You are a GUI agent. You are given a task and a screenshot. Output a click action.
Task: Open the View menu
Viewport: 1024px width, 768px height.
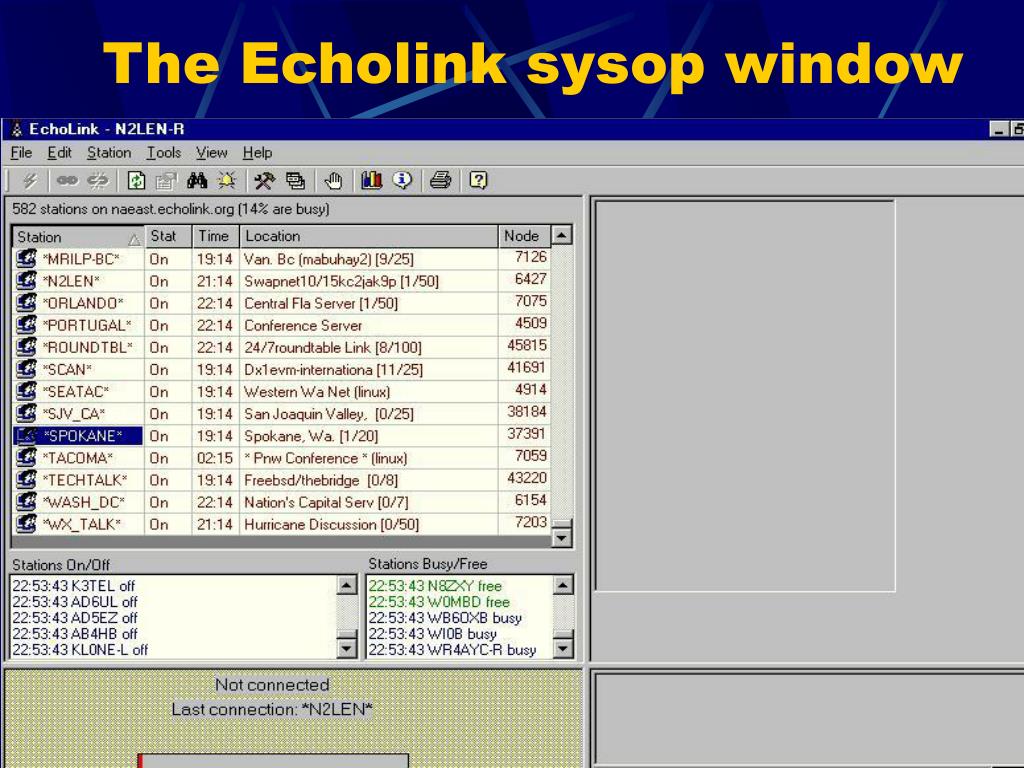tap(212, 153)
